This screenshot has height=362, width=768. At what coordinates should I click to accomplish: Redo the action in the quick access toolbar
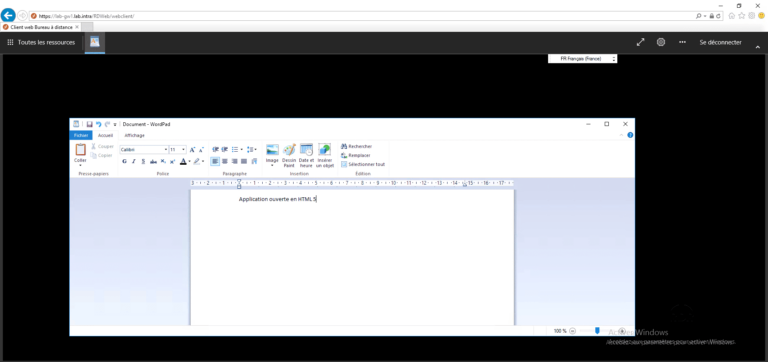(x=107, y=124)
